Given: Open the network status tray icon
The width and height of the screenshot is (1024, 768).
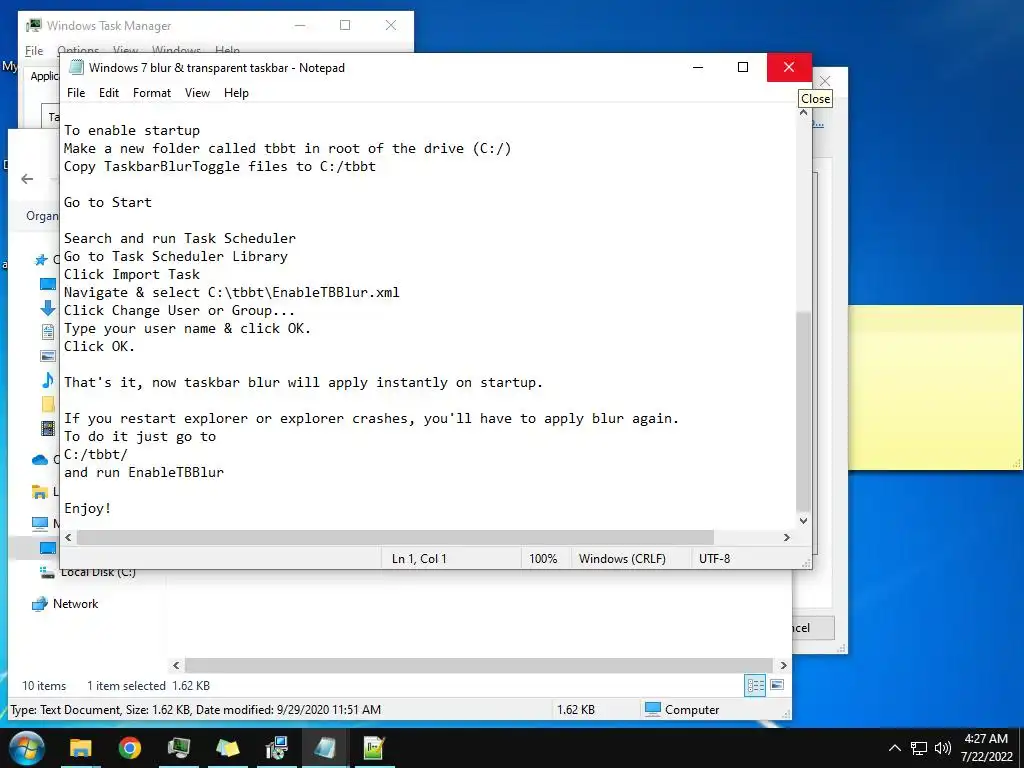Looking at the screenshot, I should coord(919,748).
